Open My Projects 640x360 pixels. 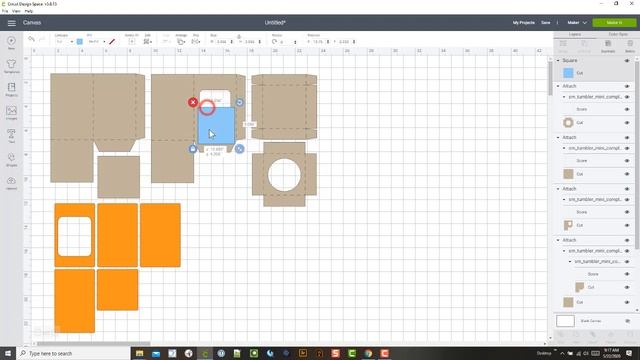click(524, 23)
